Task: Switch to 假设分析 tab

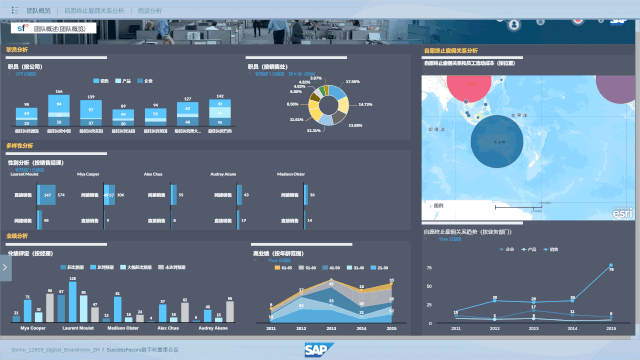Action: 150,11
